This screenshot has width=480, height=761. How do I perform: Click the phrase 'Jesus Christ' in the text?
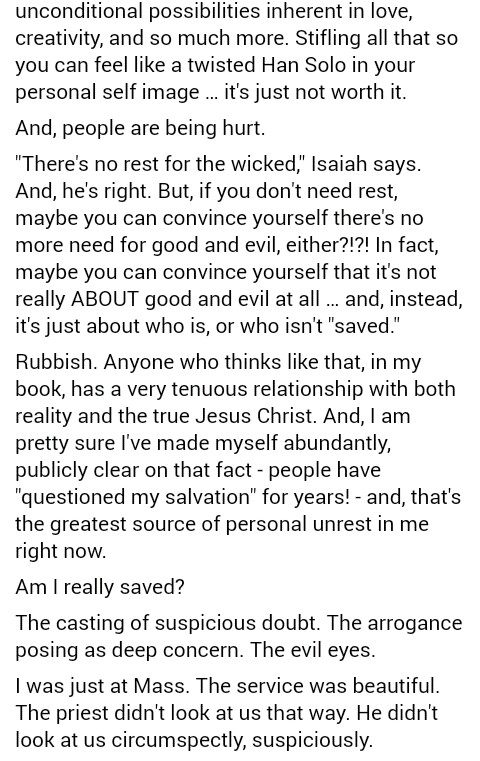[256, 416]
